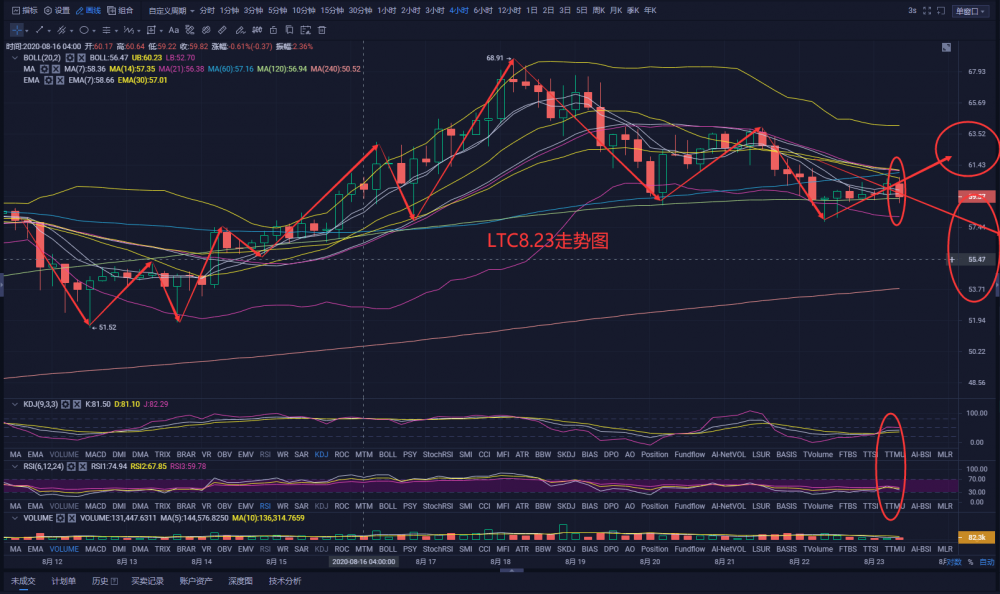The height and width of the screenshot is (594, 1000).
Task: Expand the wave tool options arrow
Action: pos(138,31)
